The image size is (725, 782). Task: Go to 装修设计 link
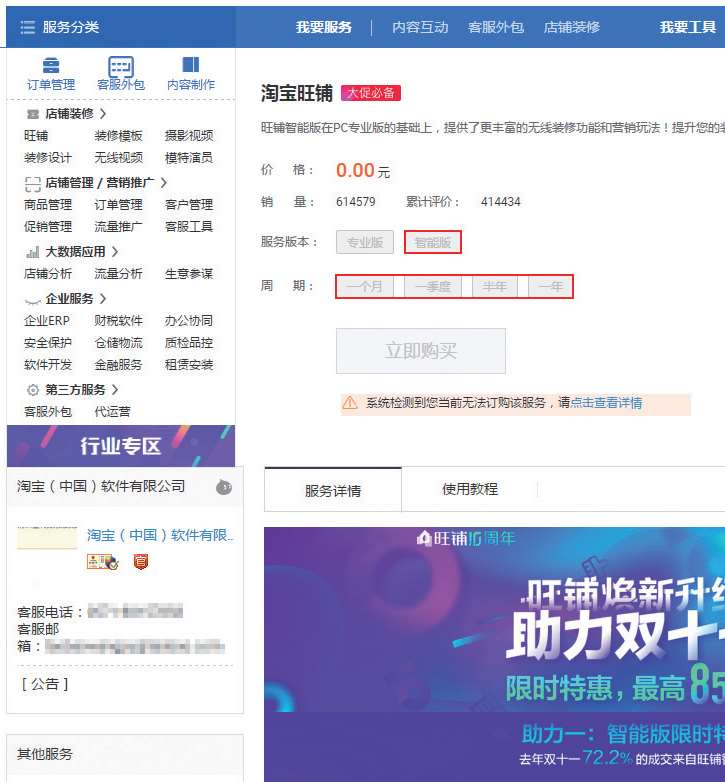pyautogui.click(x=48, y=158)
